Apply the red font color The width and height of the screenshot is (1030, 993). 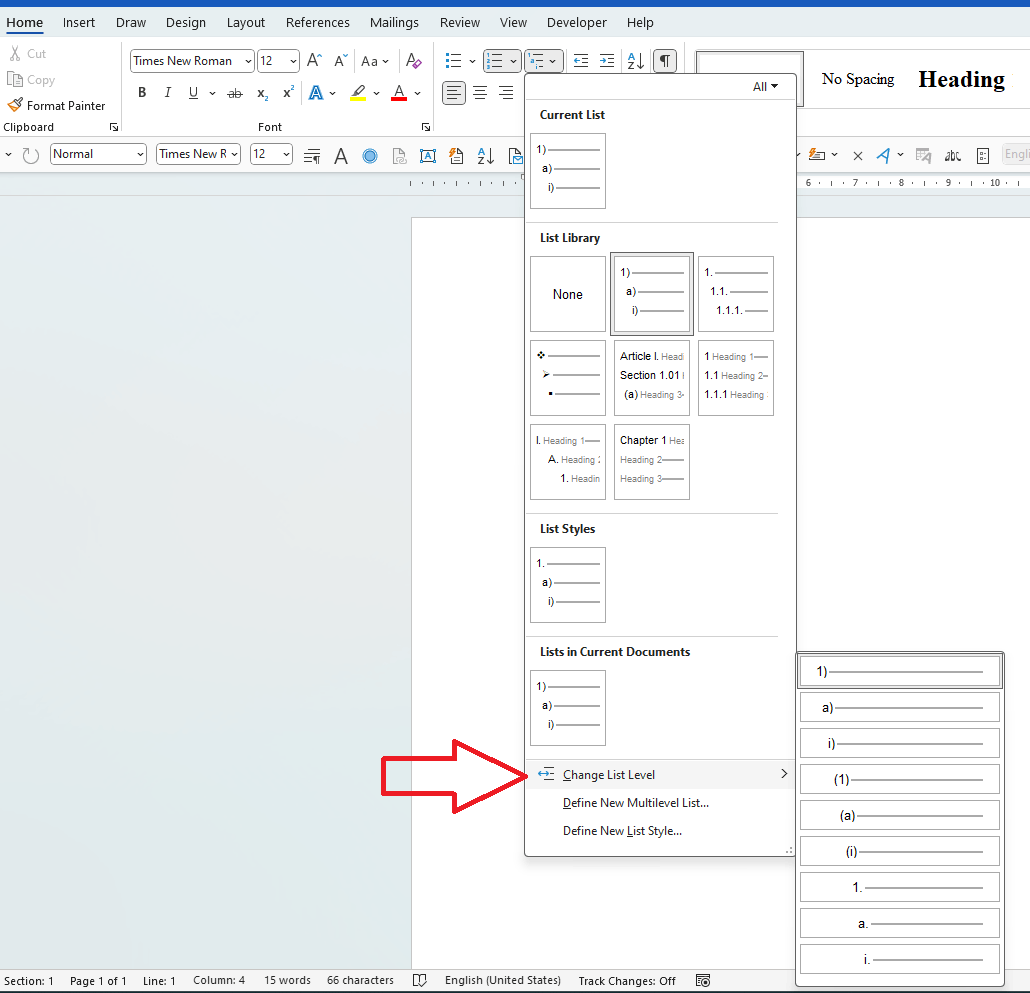(x=399, y=93)
